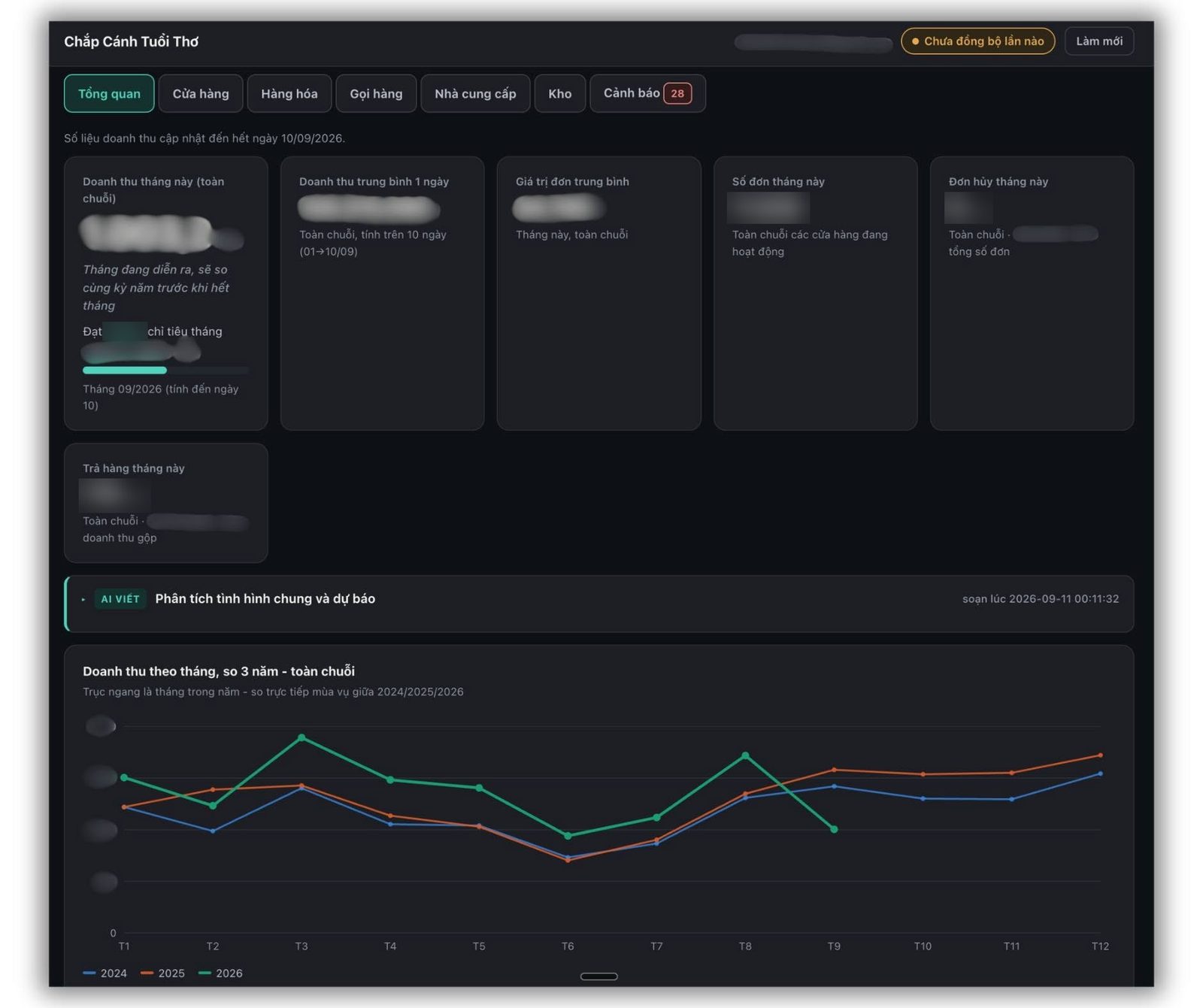Open the Tổng quan tab
The height and width of the screenshot is (1008, 1203).
click(109, 93)
